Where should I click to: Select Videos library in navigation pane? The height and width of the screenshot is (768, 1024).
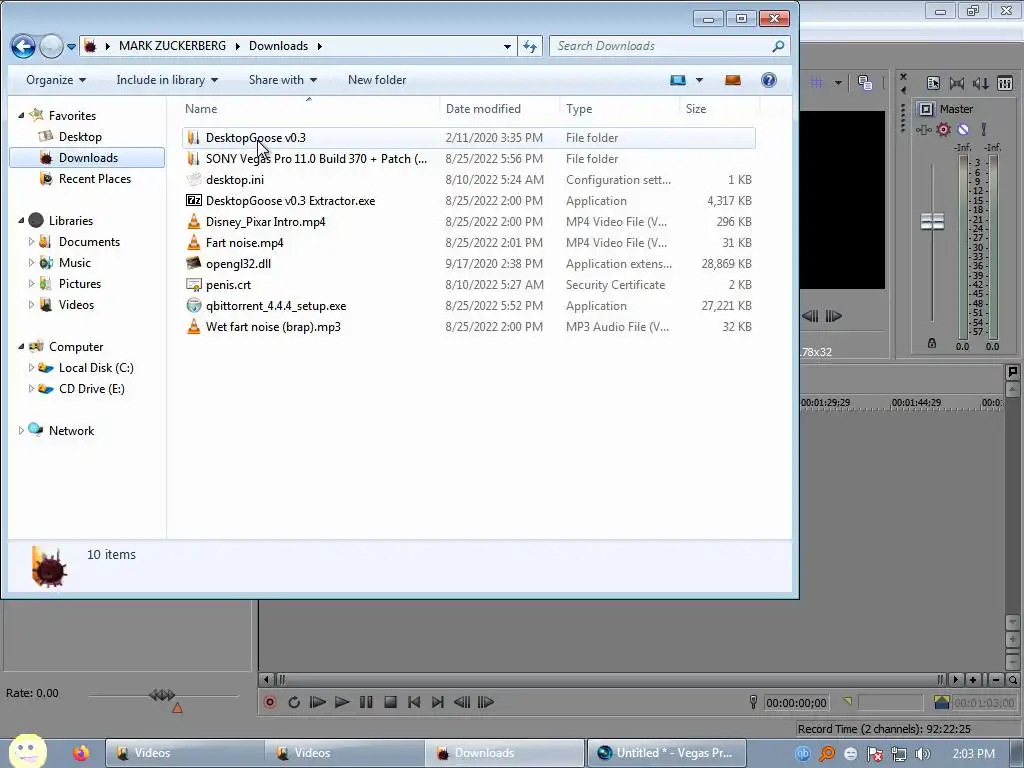tap(76, 305)
